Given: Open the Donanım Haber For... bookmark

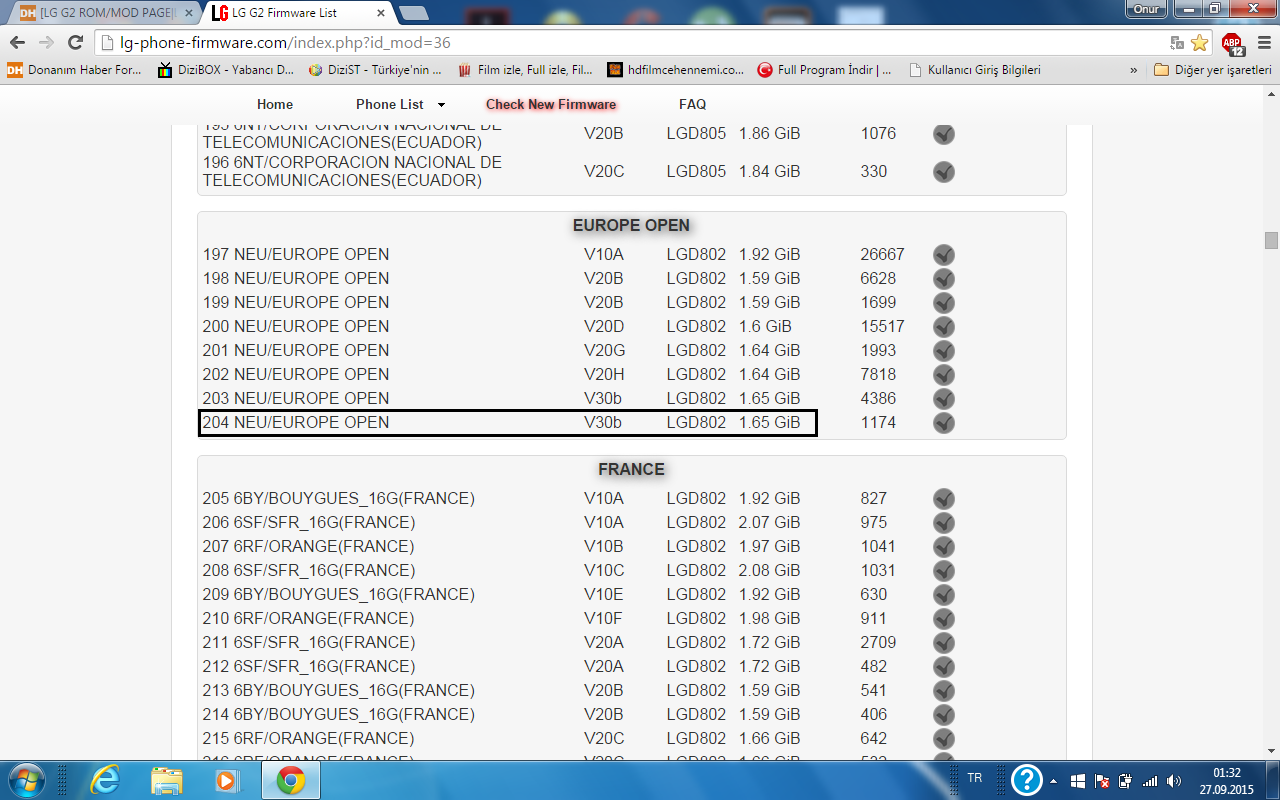Looking at the screenshot, I should tap(75, 70).
